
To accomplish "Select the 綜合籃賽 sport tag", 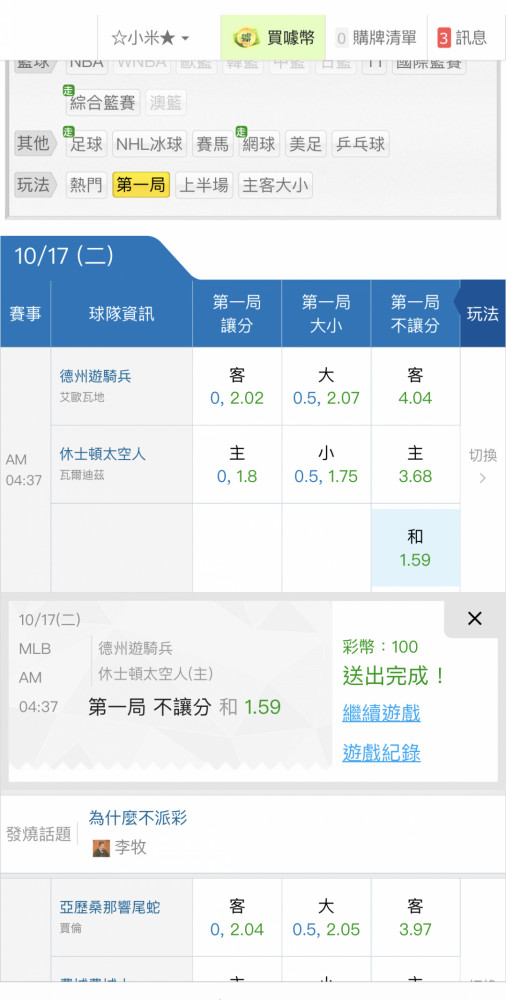I will pyautogui.click(x=103, y=103).
